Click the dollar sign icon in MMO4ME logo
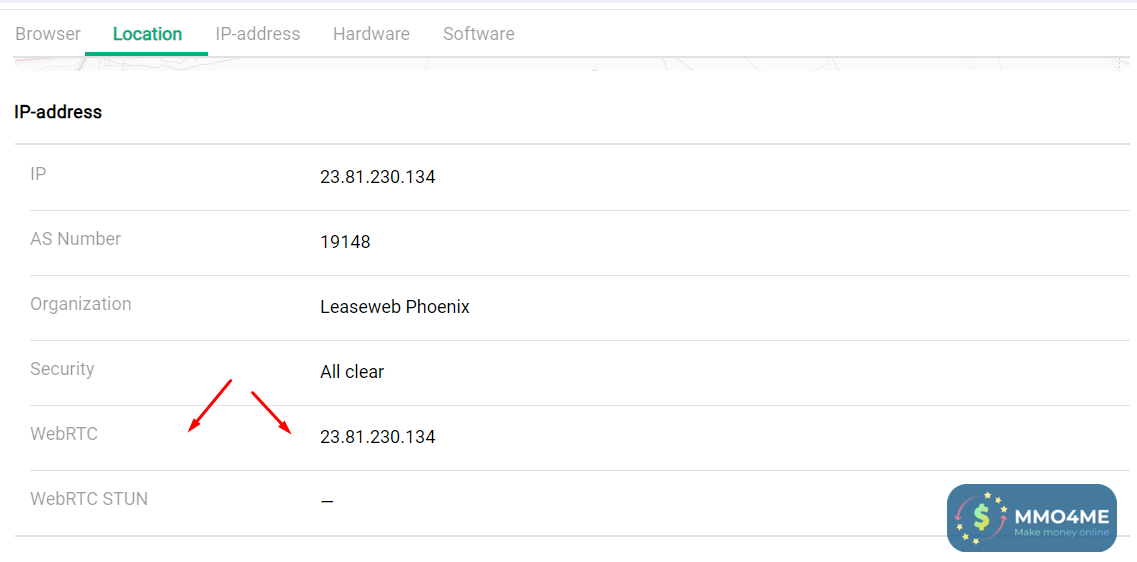Image resolution: width=1137 pixels, height=562 pixels. [981, 517]
